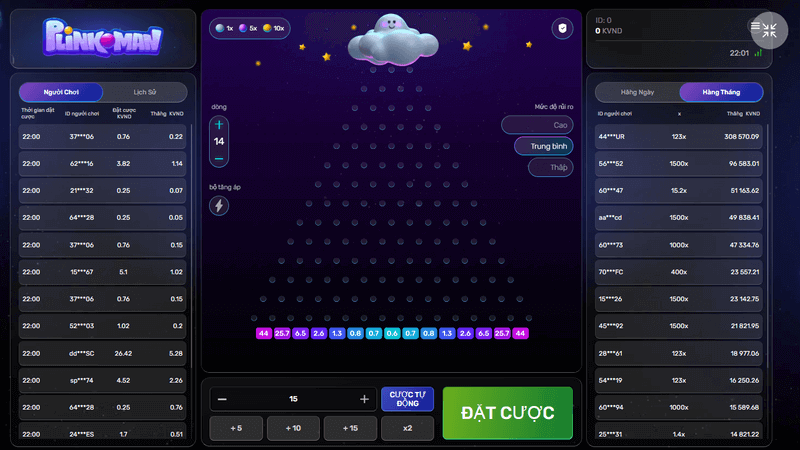Click the ĐẶT CƯỢC bet button

coord(508,413)
